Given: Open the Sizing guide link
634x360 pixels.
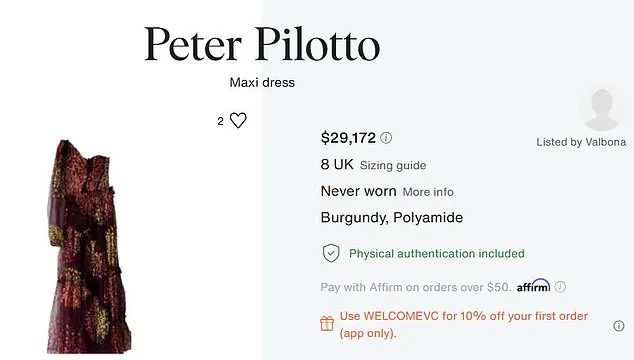Looking at the screenshot, I should [393, 165].
